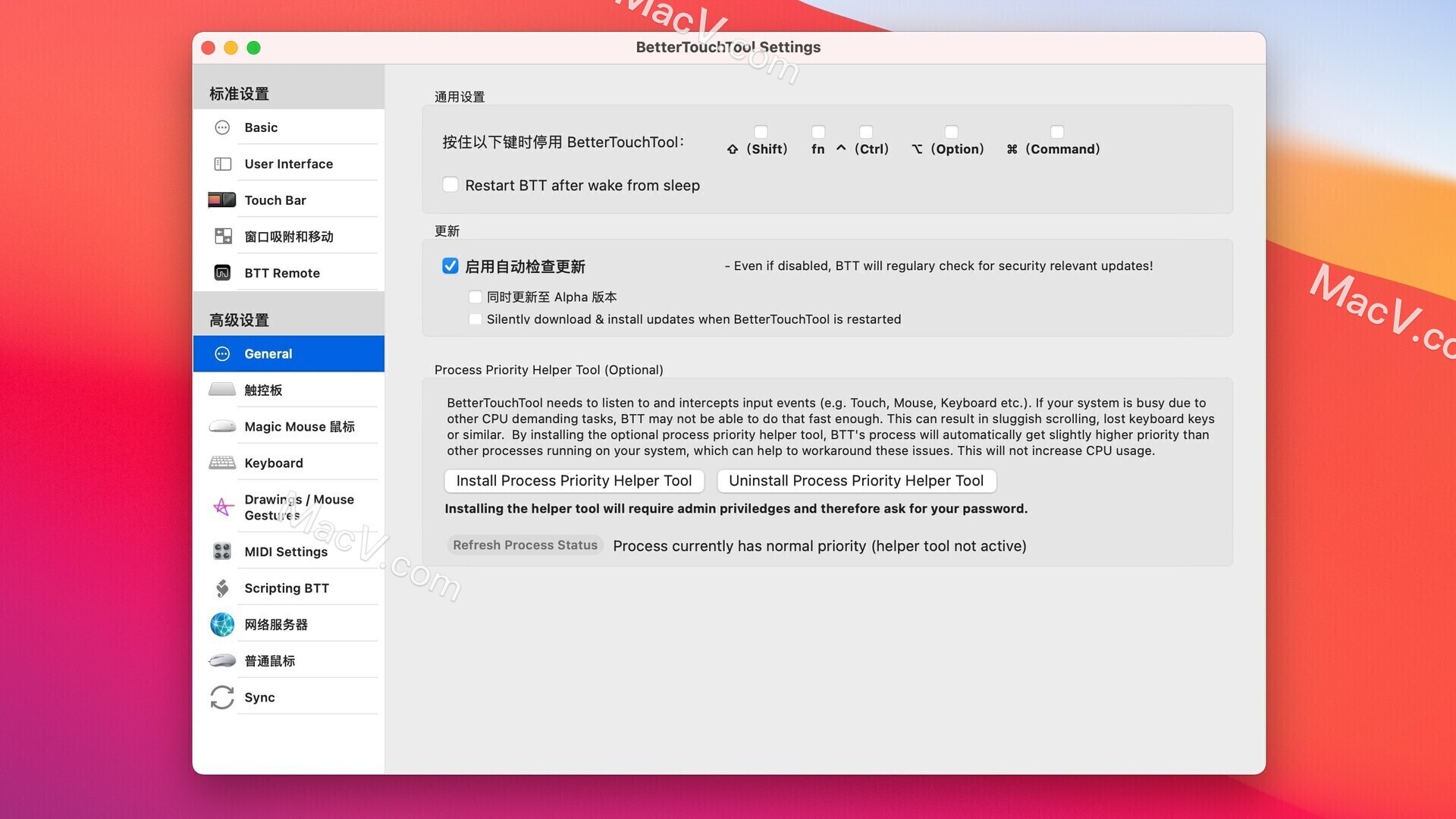
Task: Tick the Ctrl key disable checkbox
Action: [x=866, y=132]
